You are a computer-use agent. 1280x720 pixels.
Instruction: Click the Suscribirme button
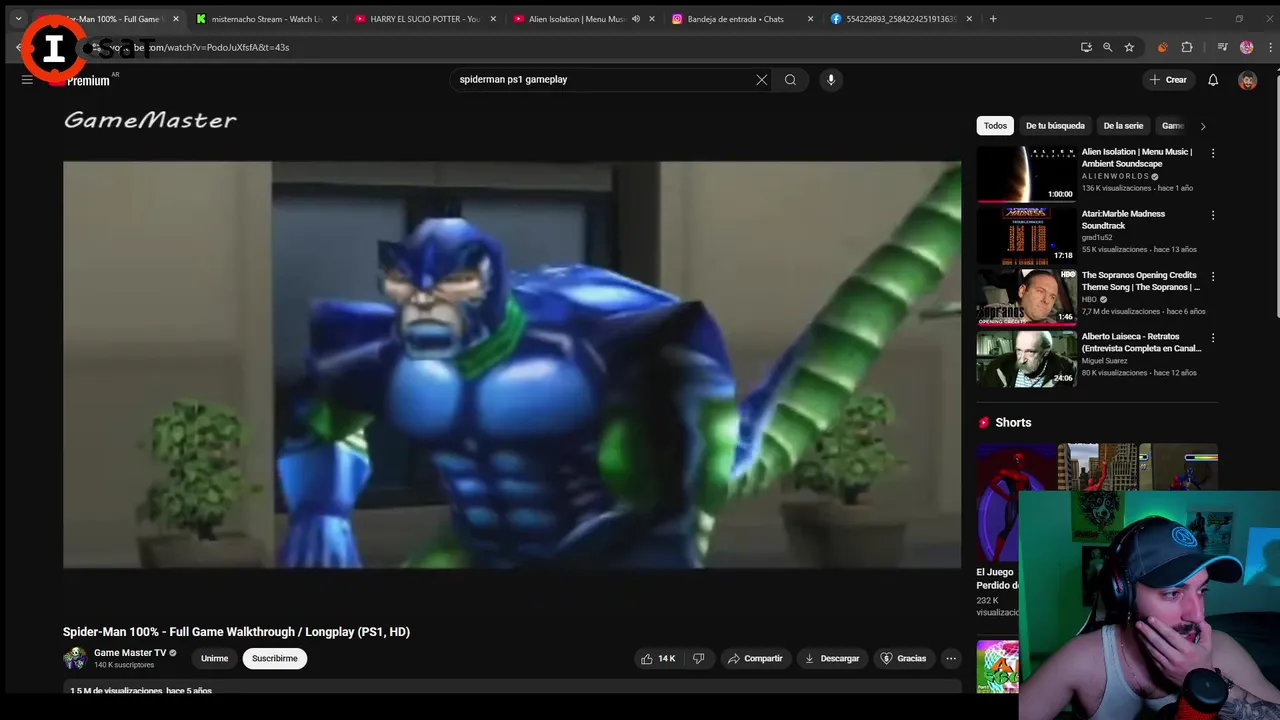coord(275,658)
